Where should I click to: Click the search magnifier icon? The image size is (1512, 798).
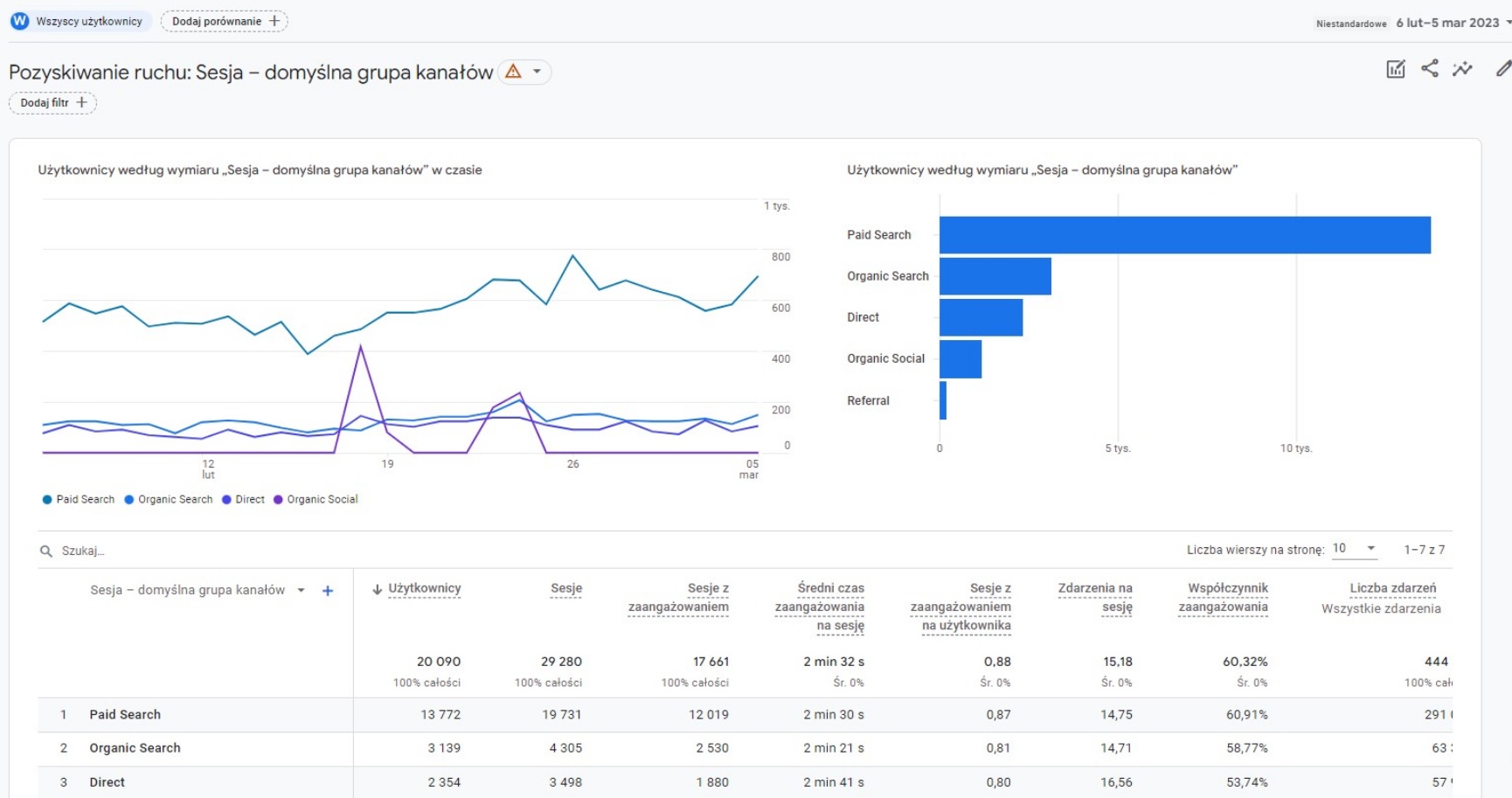coord(46,552)
